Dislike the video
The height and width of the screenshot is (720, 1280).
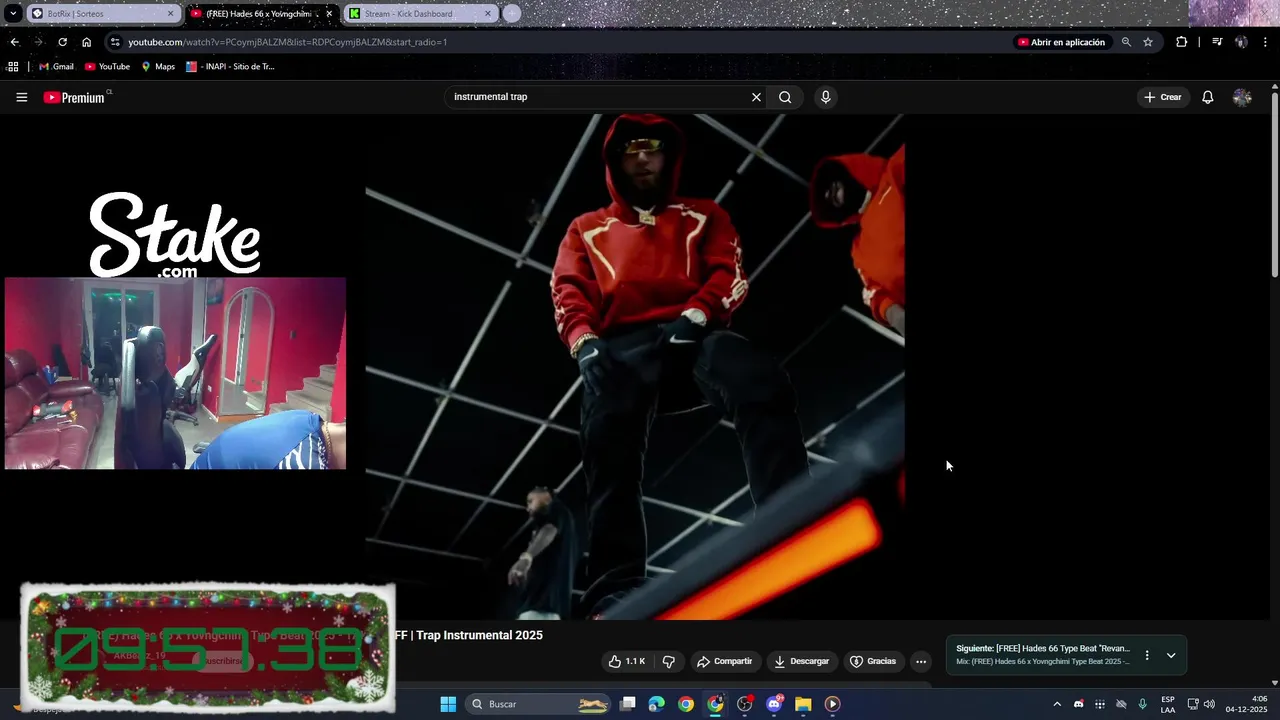coord(669,661)
